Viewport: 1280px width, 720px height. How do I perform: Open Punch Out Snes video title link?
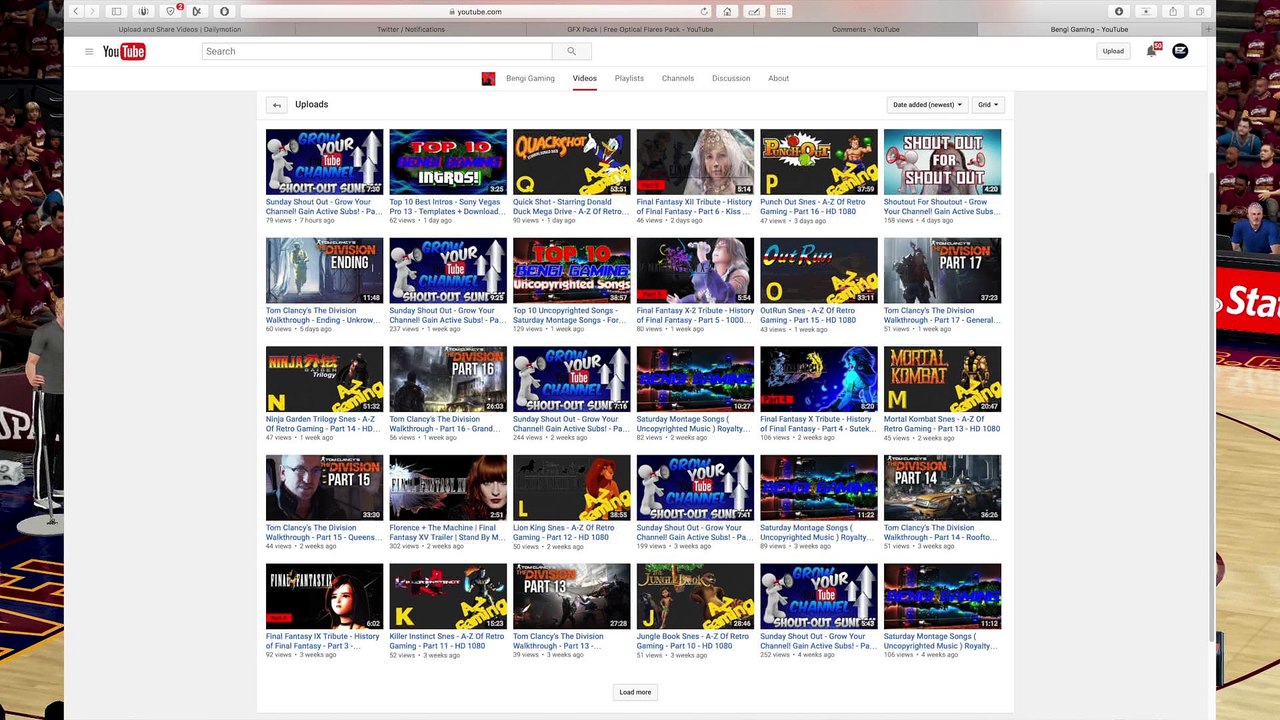813,207
